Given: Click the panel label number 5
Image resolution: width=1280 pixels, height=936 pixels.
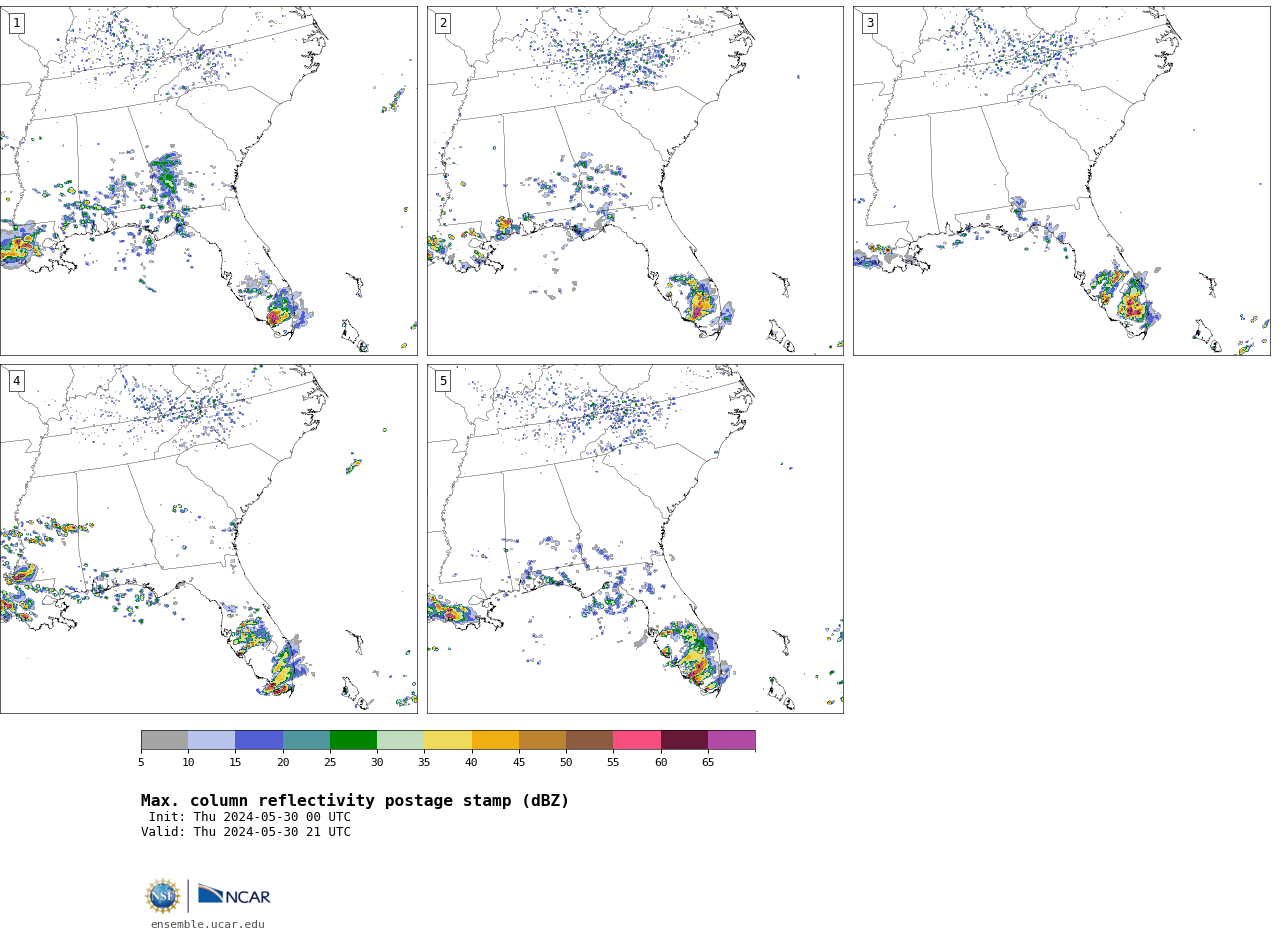Looking at the screenshot, I should (x=443, y=381).
